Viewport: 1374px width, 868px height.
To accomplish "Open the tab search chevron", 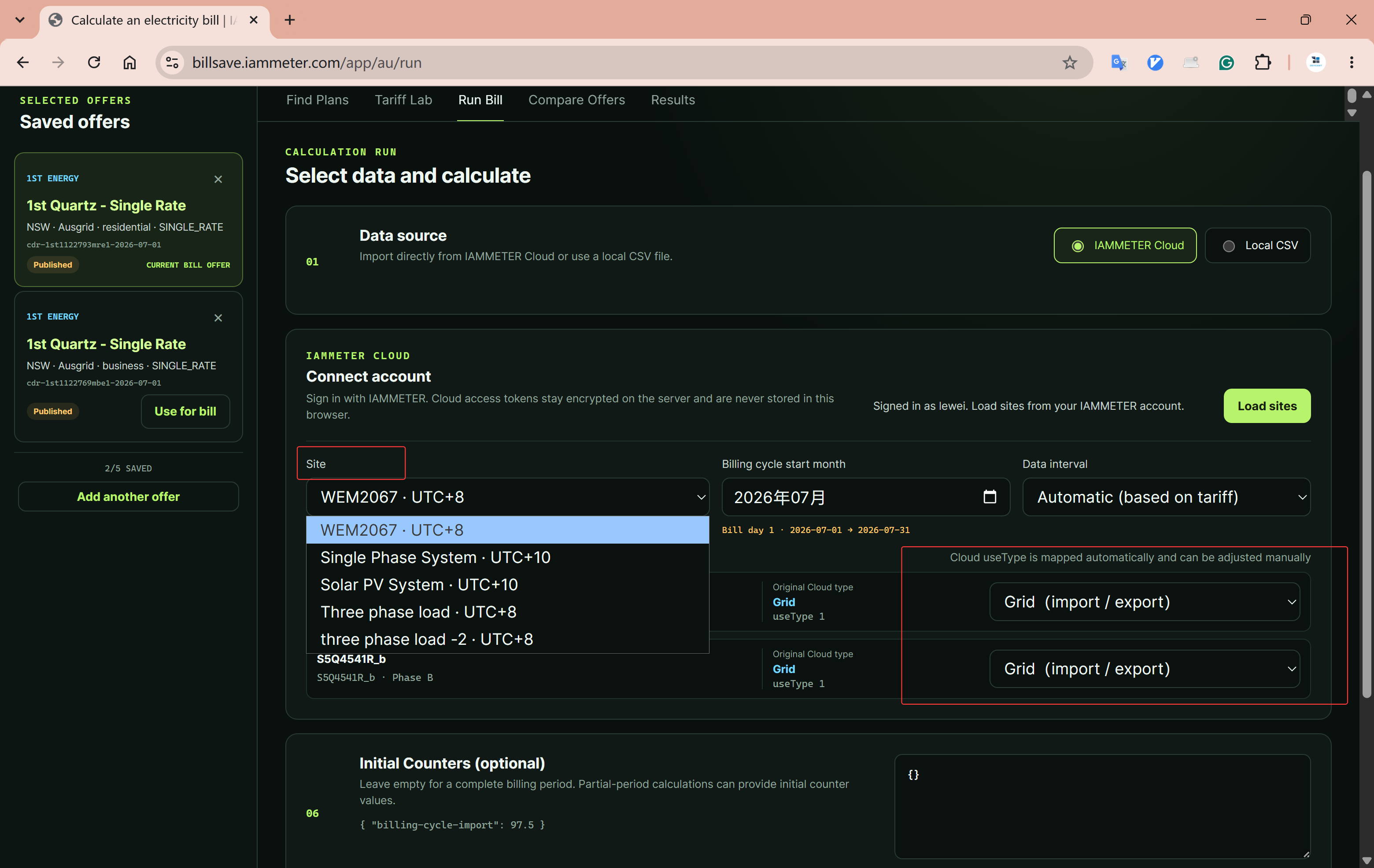I will (x=20, y=20).
